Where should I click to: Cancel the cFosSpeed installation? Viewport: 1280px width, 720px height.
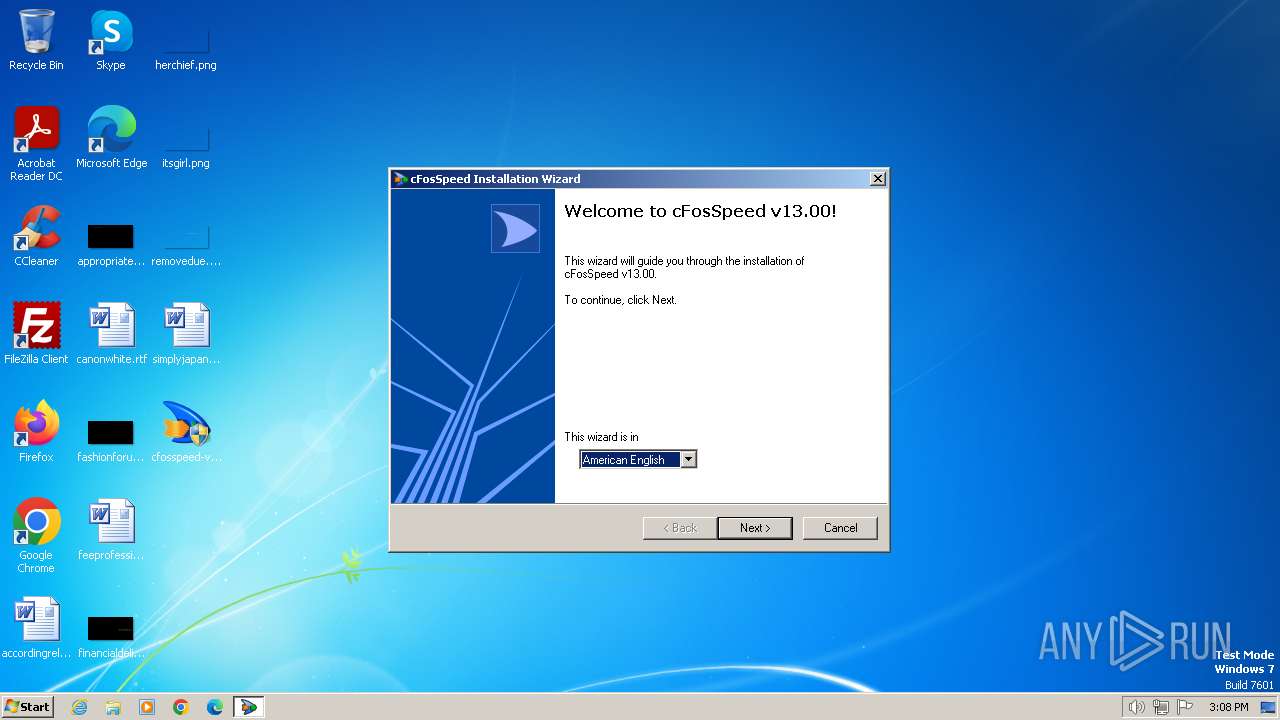click(x=840, y=528)
